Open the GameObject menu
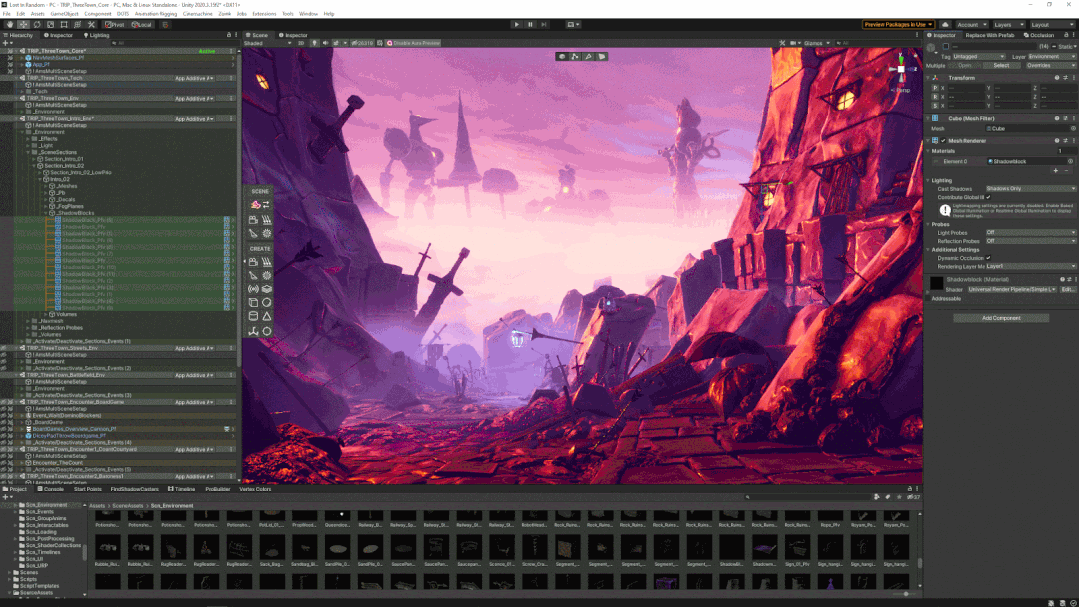 pos(64,14)
